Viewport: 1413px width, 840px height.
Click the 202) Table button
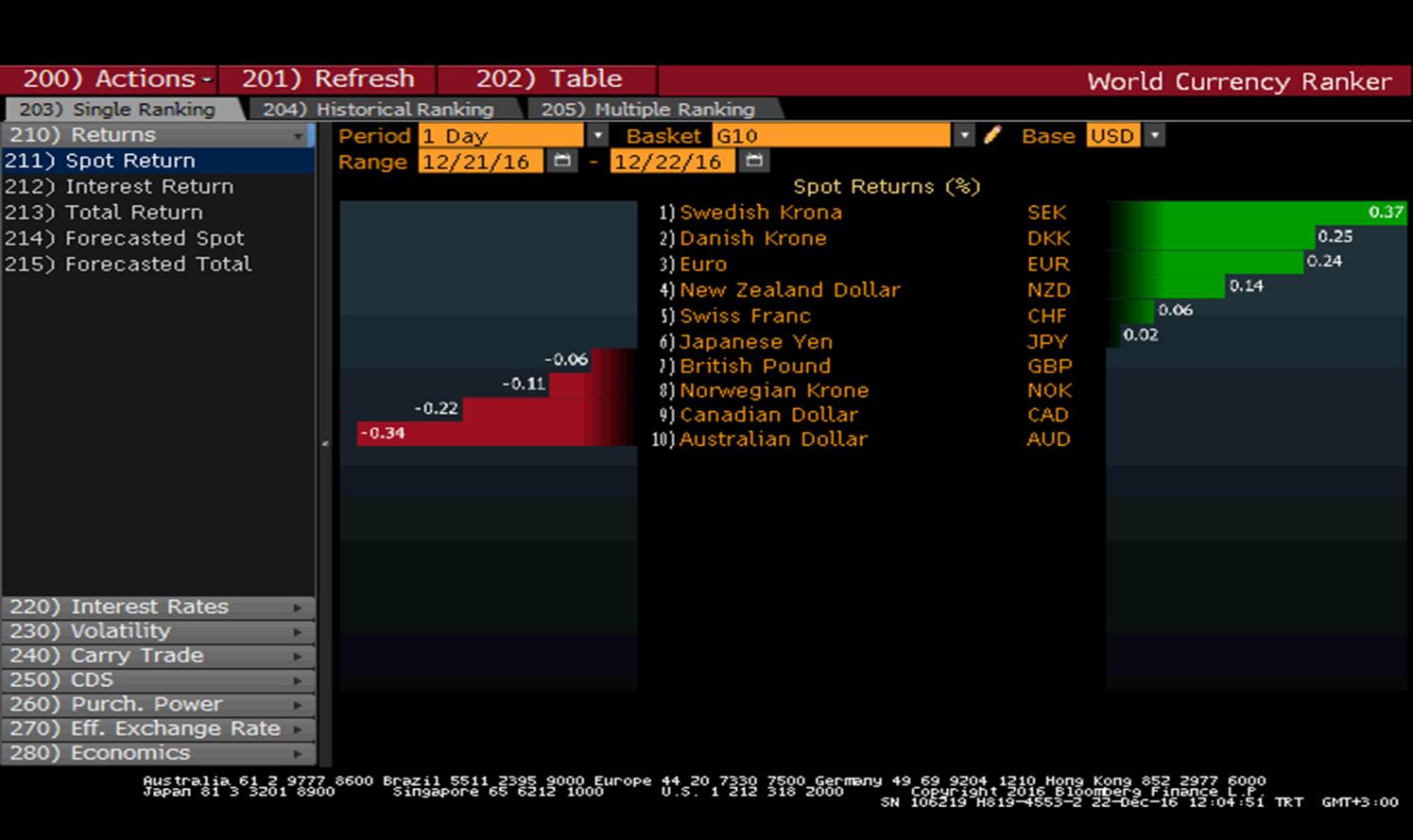coord(548,79)
